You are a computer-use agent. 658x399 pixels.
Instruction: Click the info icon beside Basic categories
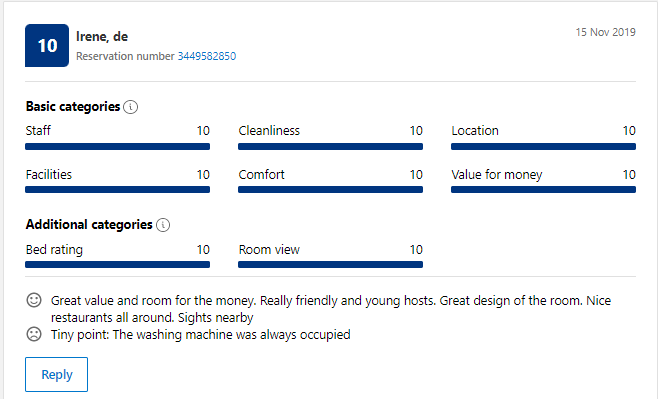click(131, 107)
